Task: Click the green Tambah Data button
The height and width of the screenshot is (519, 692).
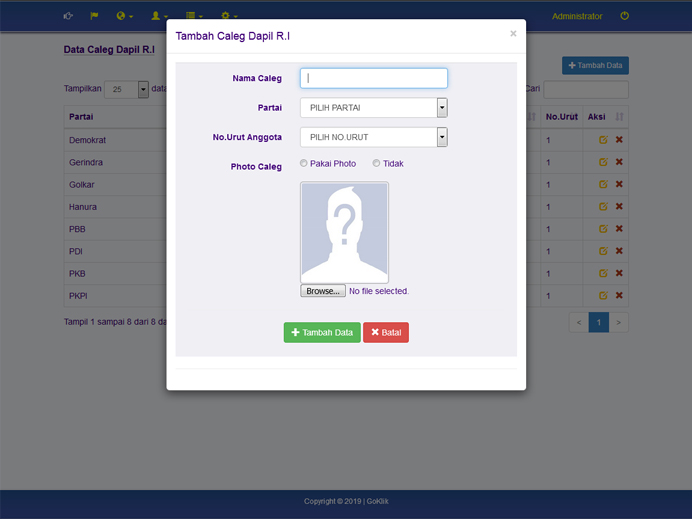Action: [322, 333]
